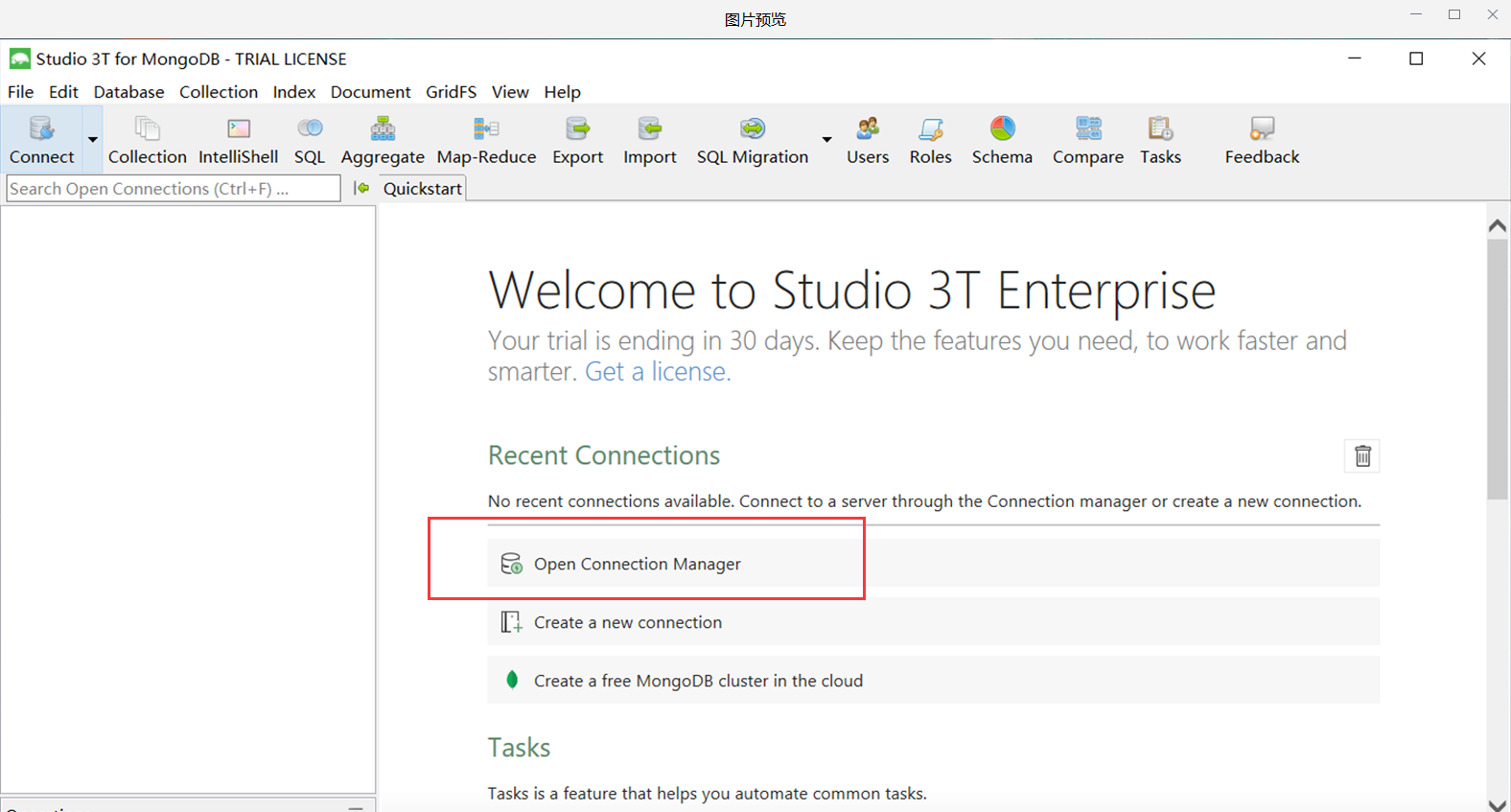Click Create a new connection
1511x812 pixels.
pos(934,622)
